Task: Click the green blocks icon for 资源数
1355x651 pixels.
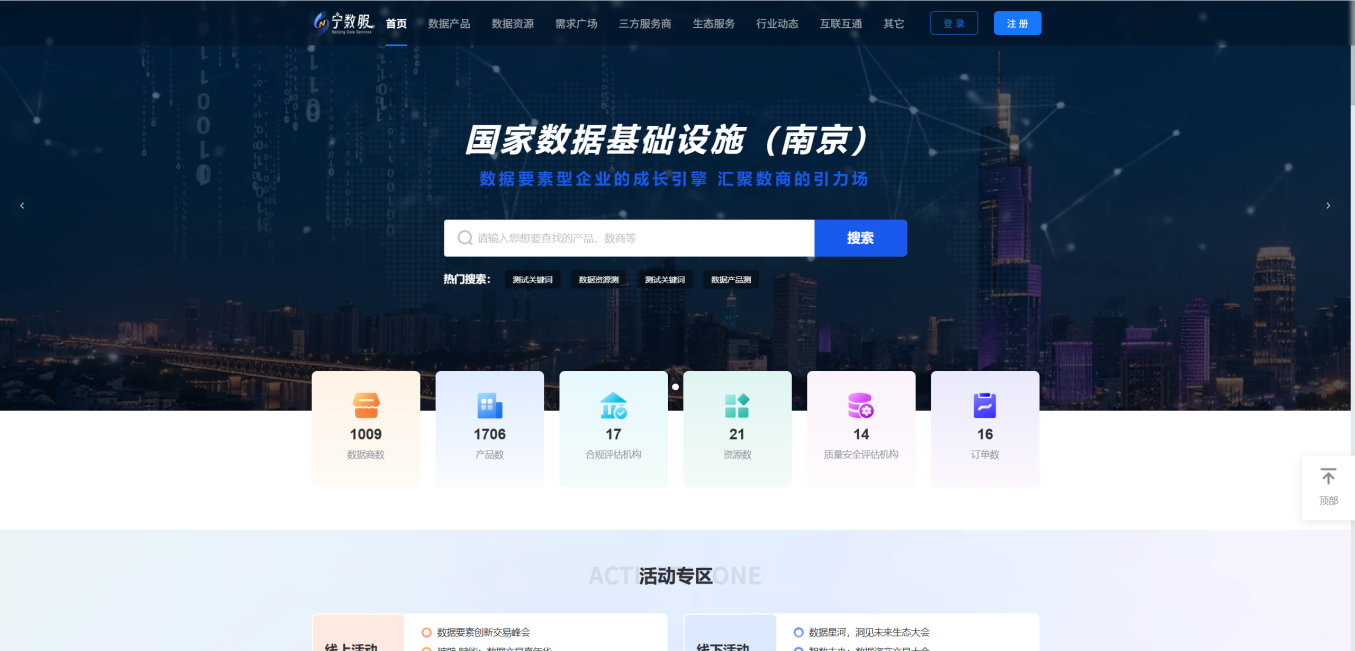Action: 737,405
